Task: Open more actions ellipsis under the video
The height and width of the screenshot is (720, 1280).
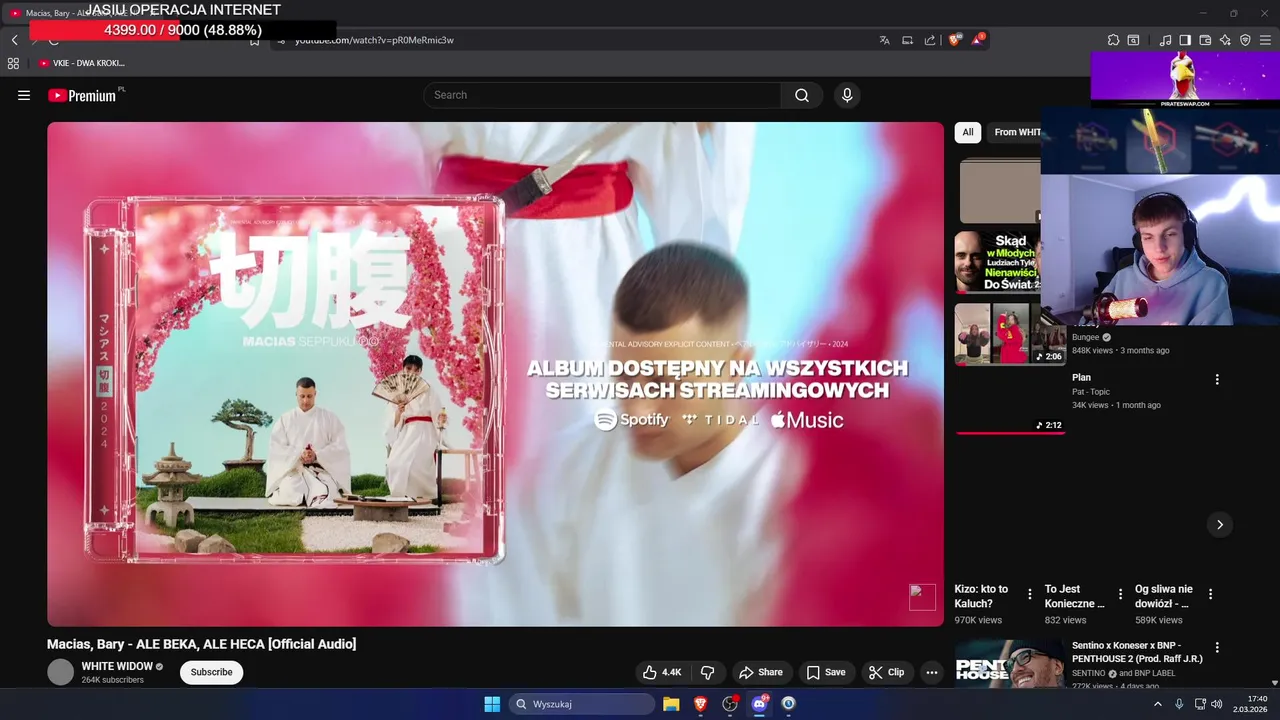Action: click(932, 672)
